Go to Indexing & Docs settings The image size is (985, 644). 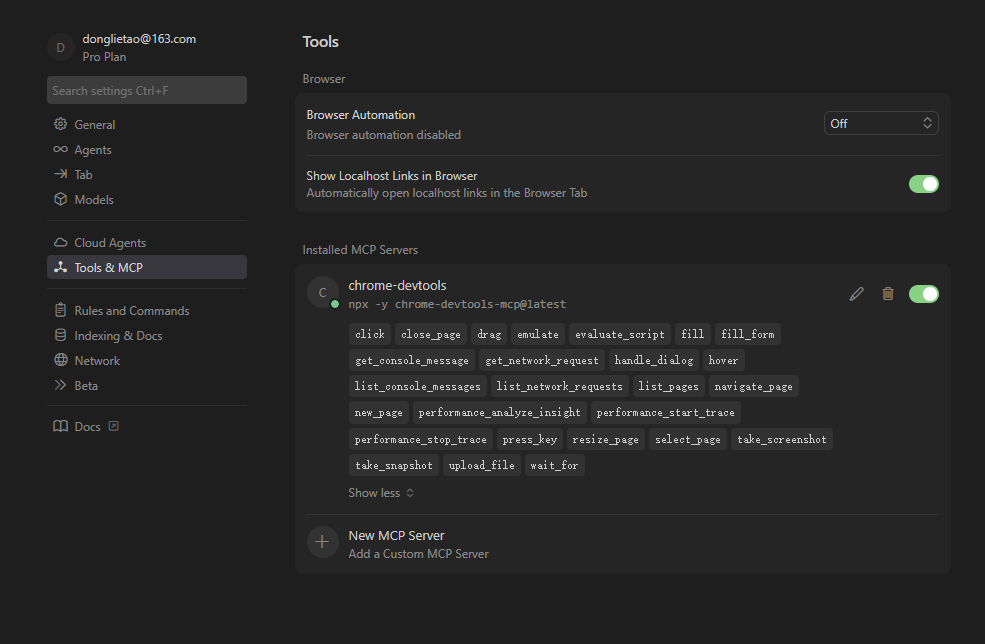pos(118,336)
